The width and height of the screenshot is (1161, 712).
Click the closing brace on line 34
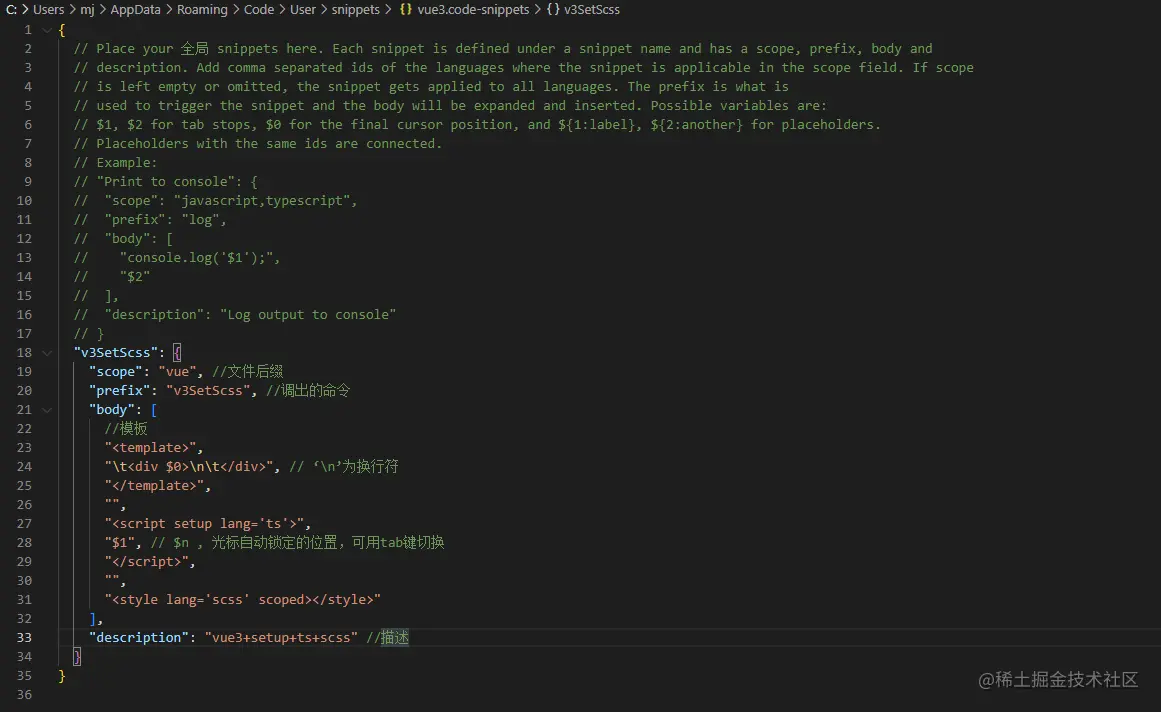[x=77, y=656]
